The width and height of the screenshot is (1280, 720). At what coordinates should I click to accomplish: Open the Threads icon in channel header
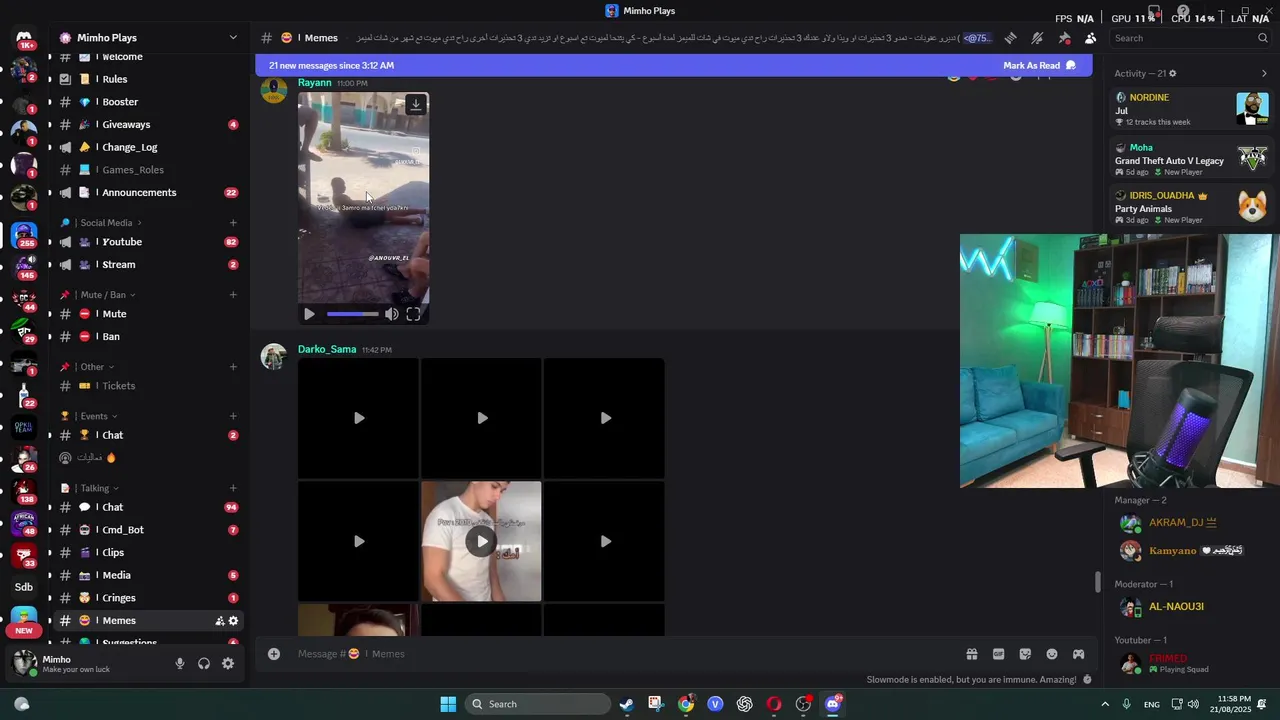point(1011,38)
